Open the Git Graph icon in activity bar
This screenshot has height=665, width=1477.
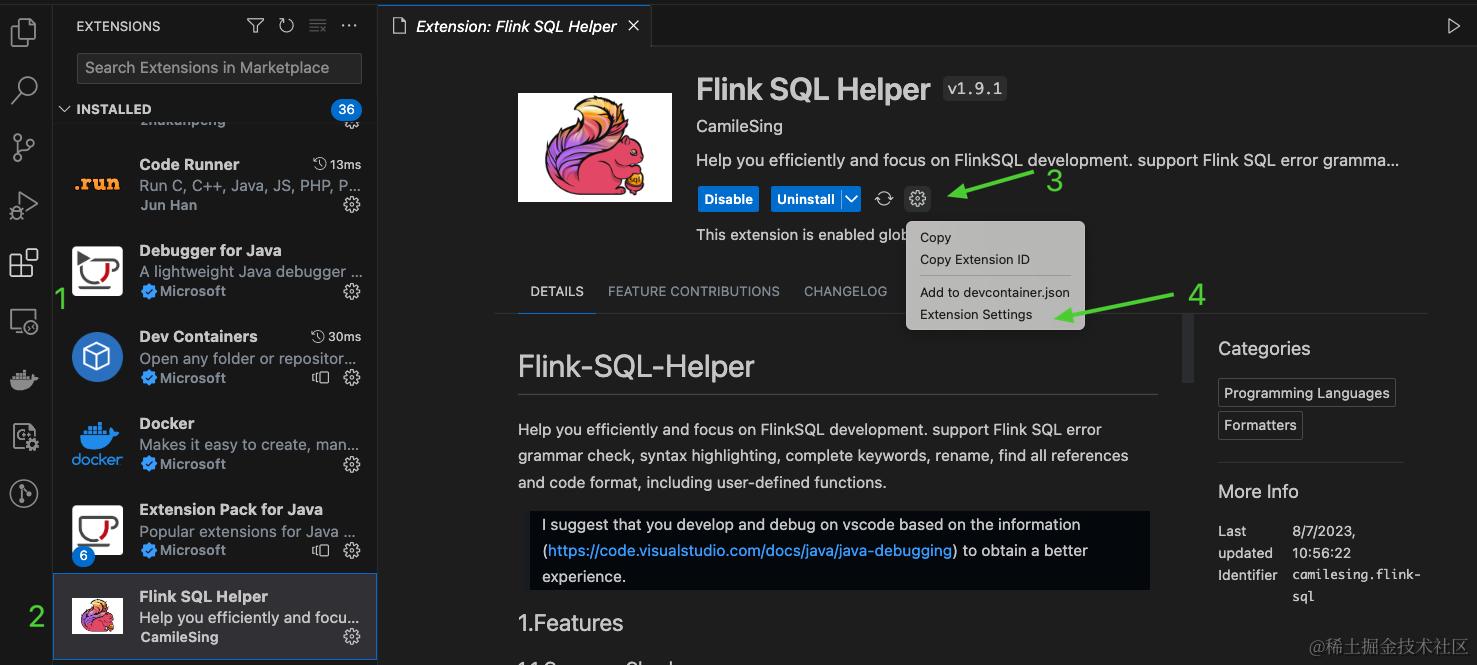pyautogui.click(x=23, y=493)
